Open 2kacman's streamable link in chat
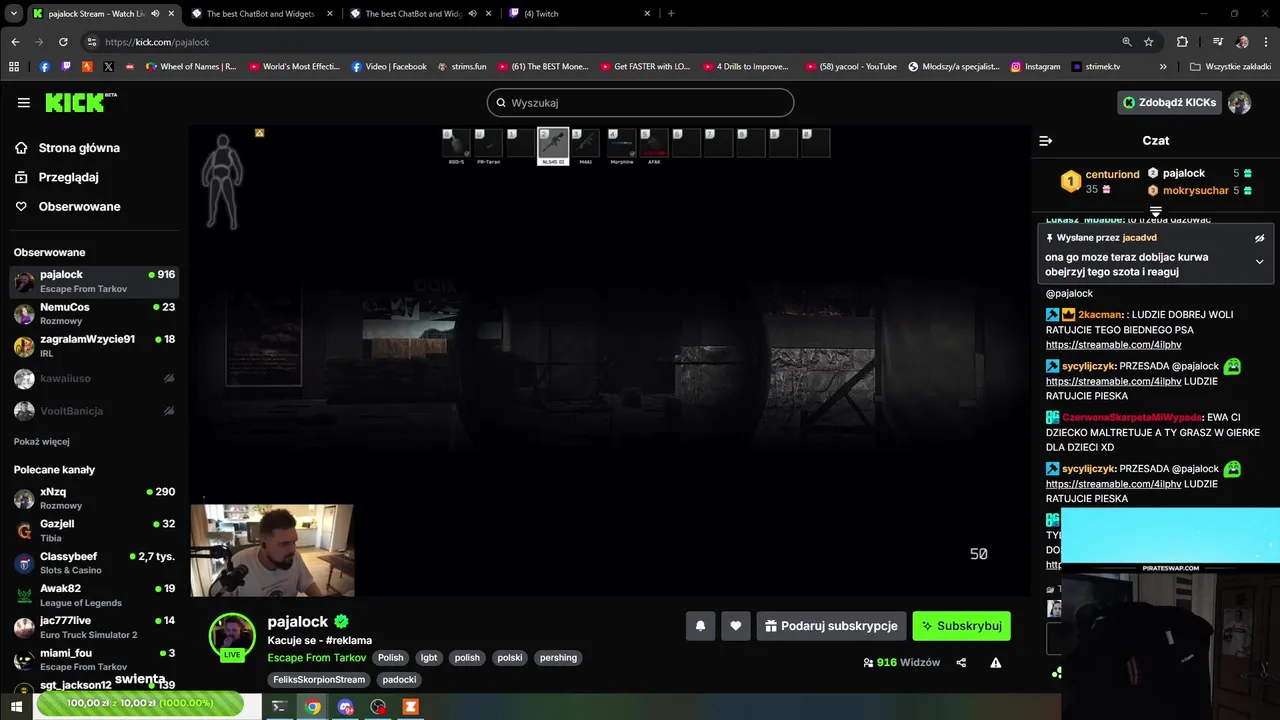 tap(1113, 345)
